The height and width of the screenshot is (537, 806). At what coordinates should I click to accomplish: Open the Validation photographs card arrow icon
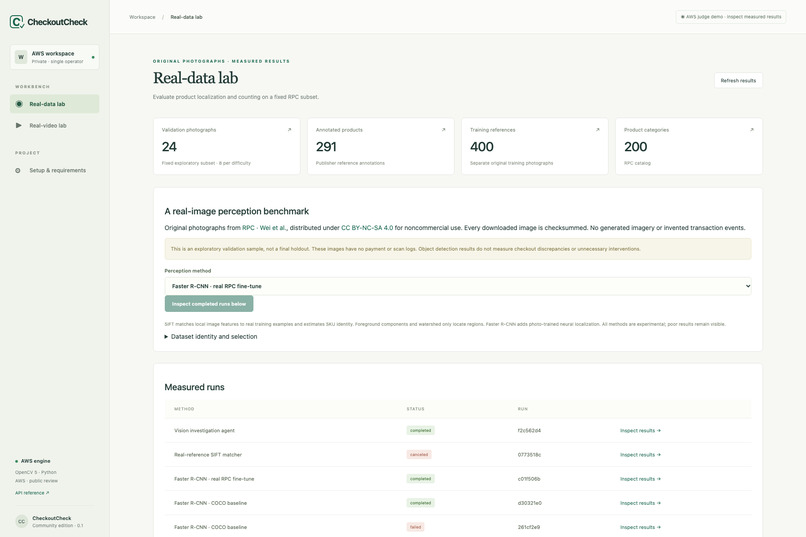289,129
